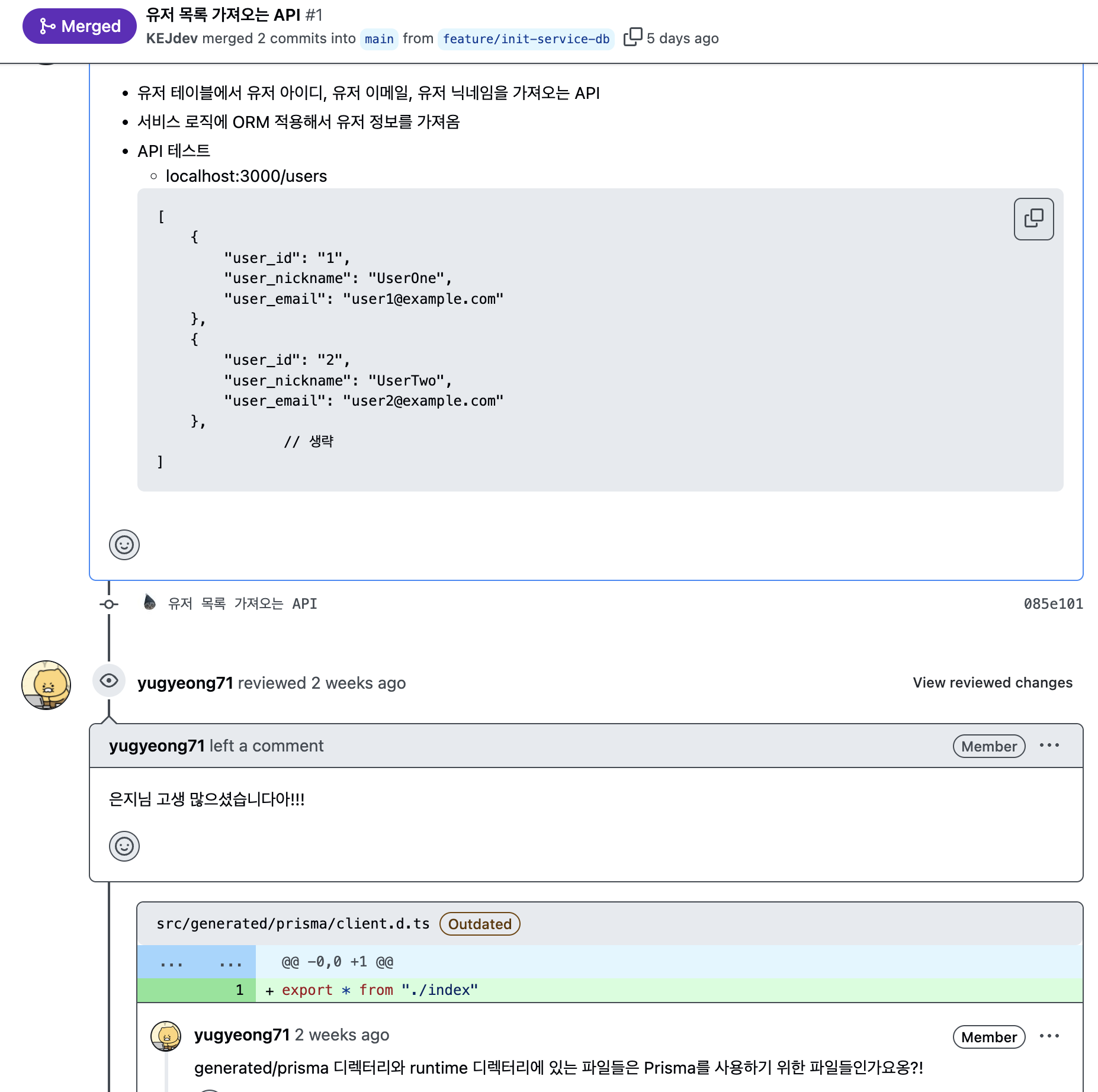Open commit 085e101
The width and height of the screenshot is (1098, 1092).
point(1053,604)
